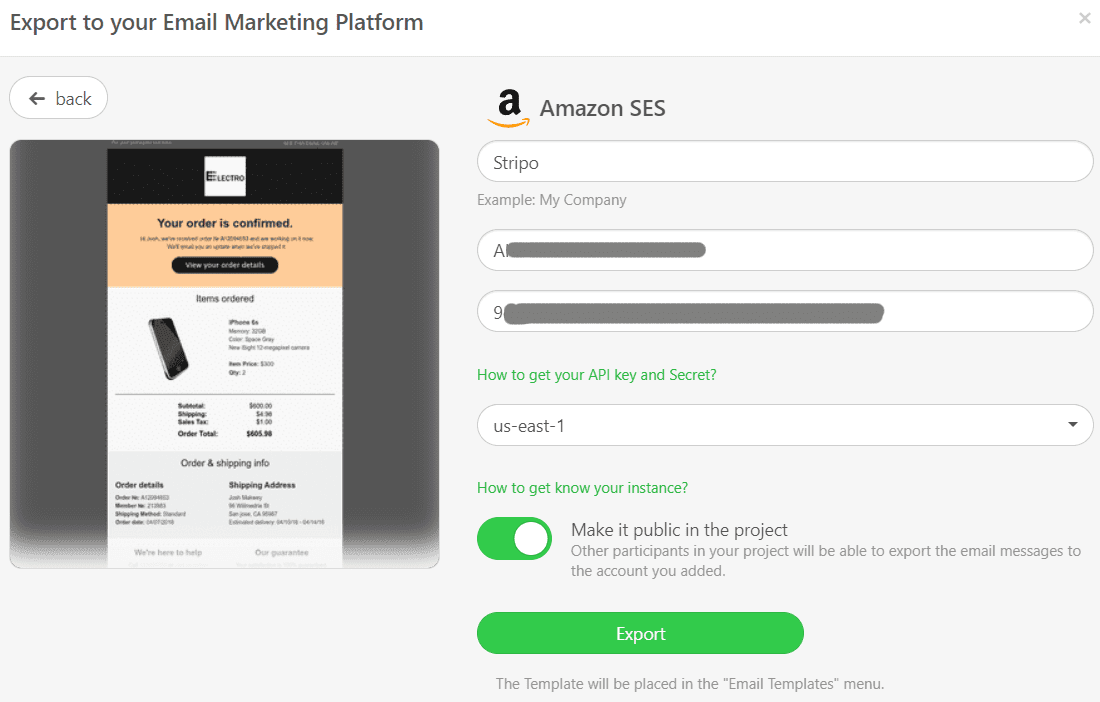Focus the API key field starting with A
The image size is (1100, 702).
[x=785, y=250]
